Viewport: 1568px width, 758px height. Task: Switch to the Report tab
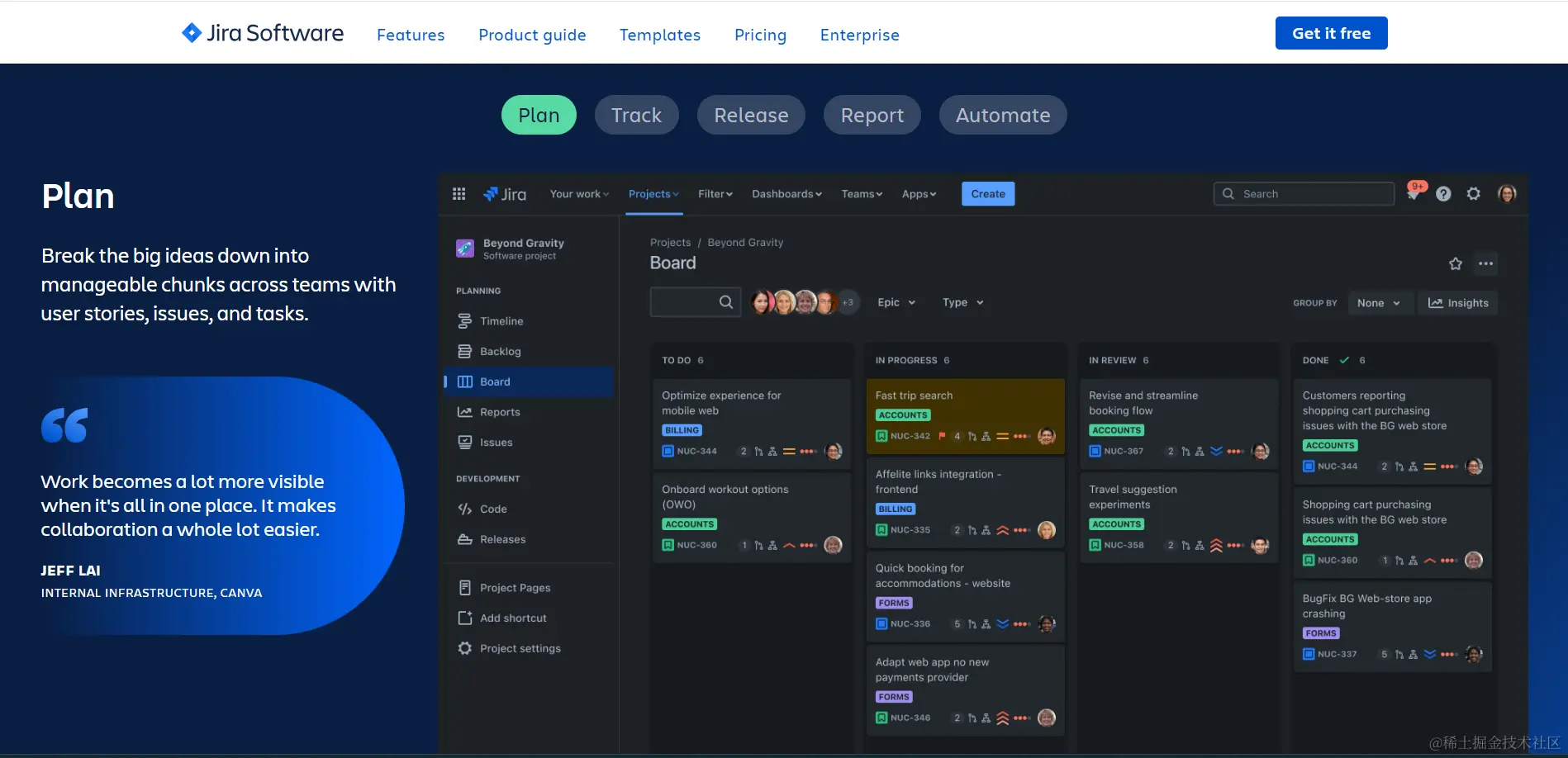(x=872, y=115)
